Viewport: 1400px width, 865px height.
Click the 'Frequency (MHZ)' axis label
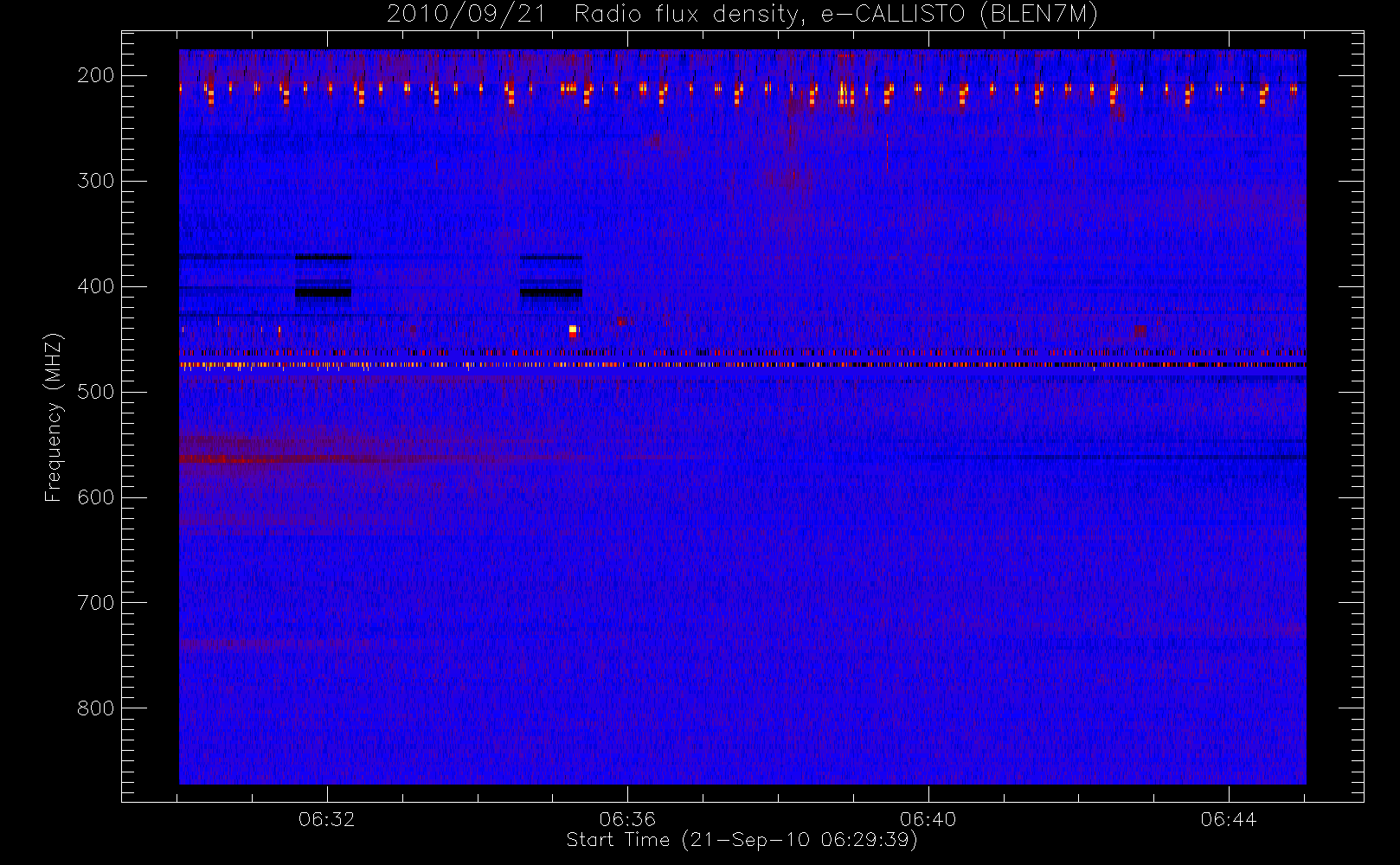coord(54,417)
